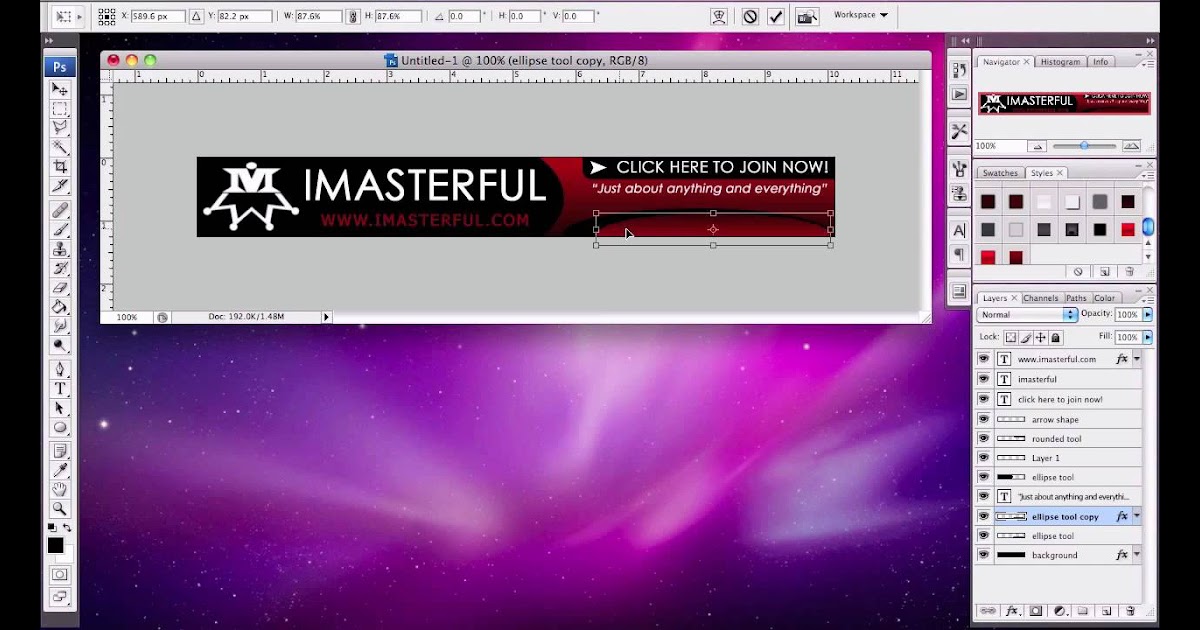Hide the ellipse tool copy layer
1200x630 pixels.
point(984,516)
